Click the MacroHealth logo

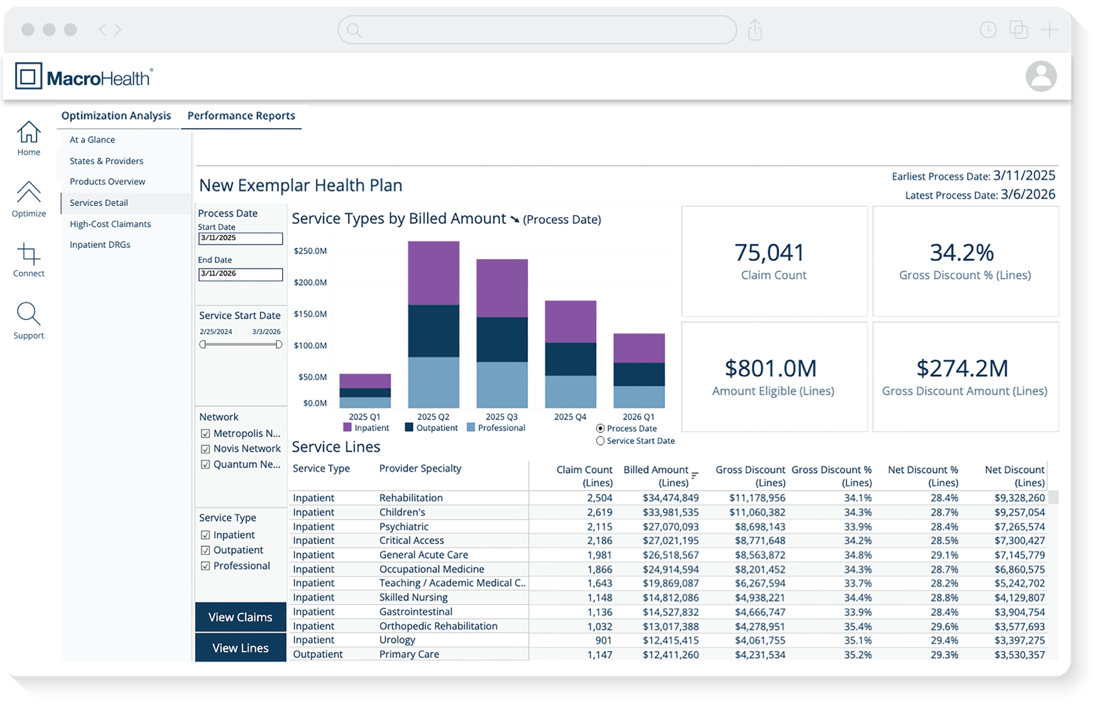point(83,76)
